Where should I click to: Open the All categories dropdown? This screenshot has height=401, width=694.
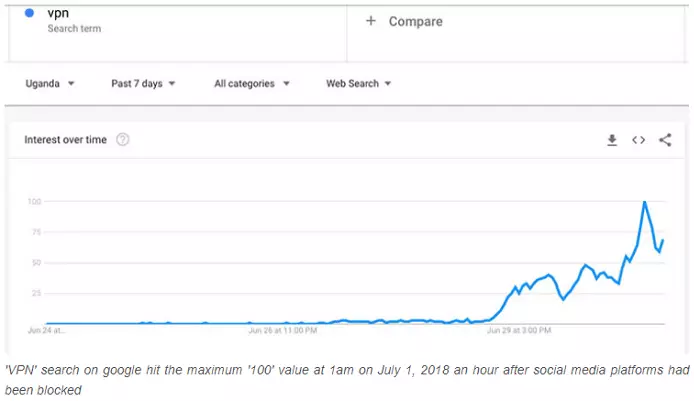click(x=252, y=84)
